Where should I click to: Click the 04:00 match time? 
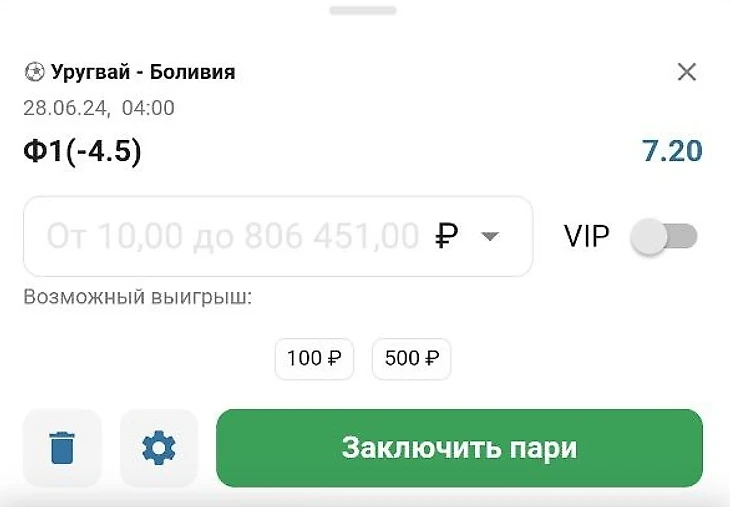coord(148,107)
